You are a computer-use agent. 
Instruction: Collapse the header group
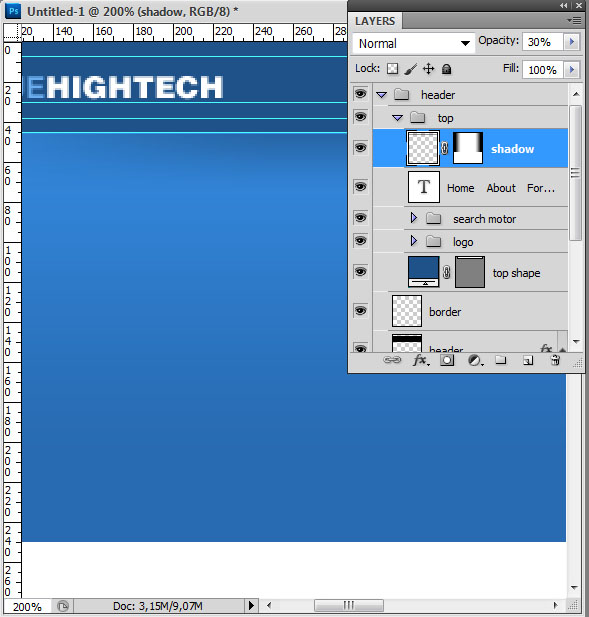pos(381,95)
